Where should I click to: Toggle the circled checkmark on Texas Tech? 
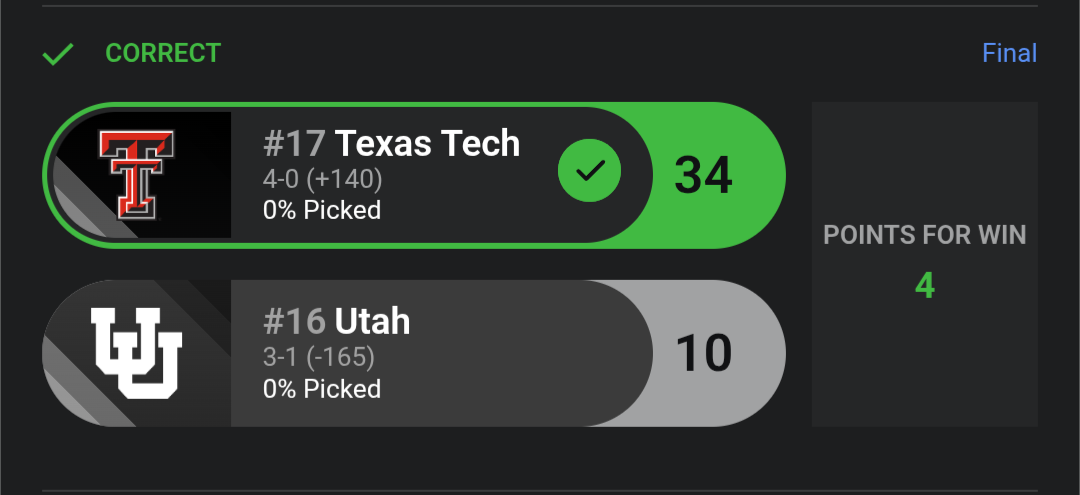click(x=589, y=172)
